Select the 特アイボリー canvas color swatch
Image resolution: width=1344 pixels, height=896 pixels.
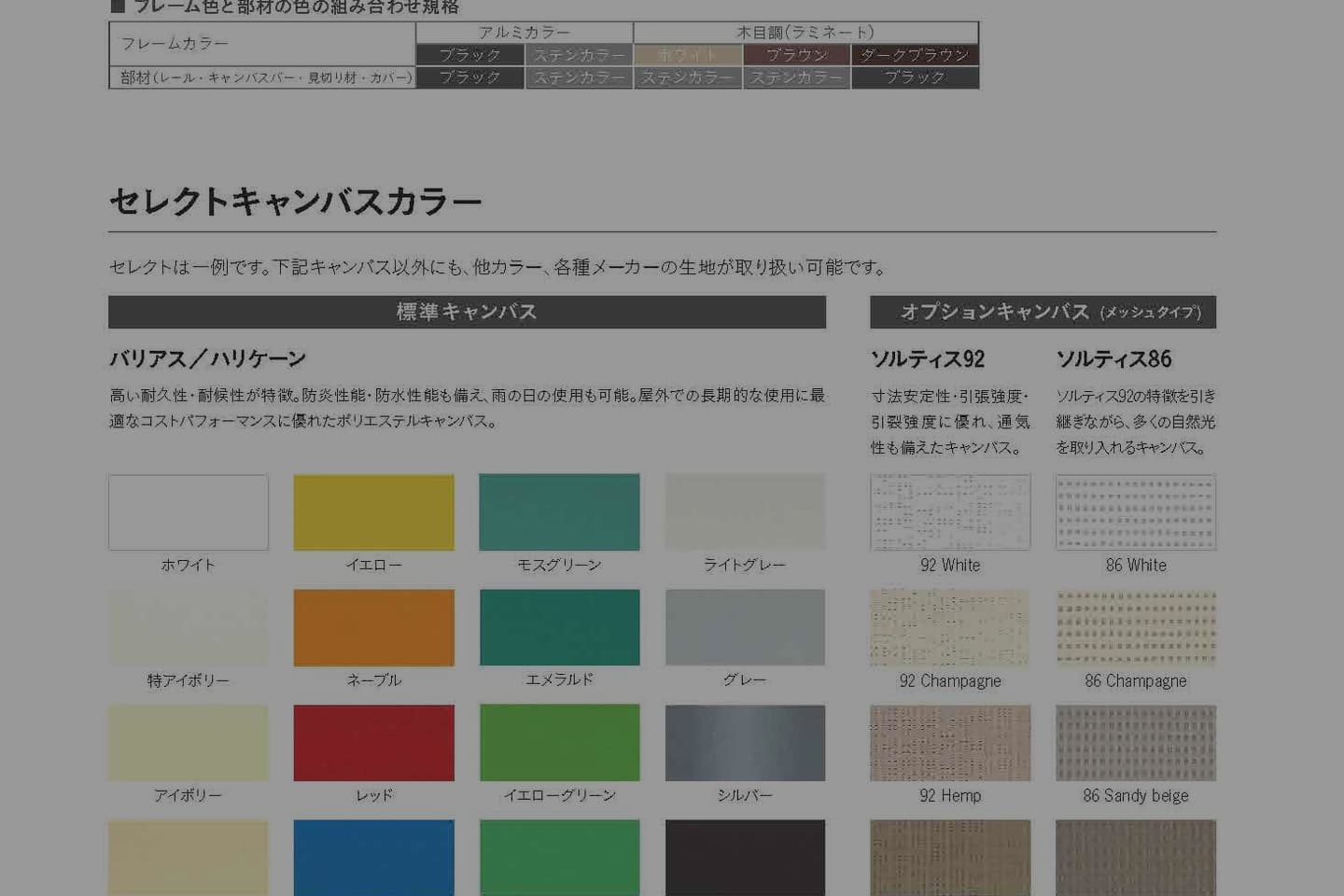188,626
